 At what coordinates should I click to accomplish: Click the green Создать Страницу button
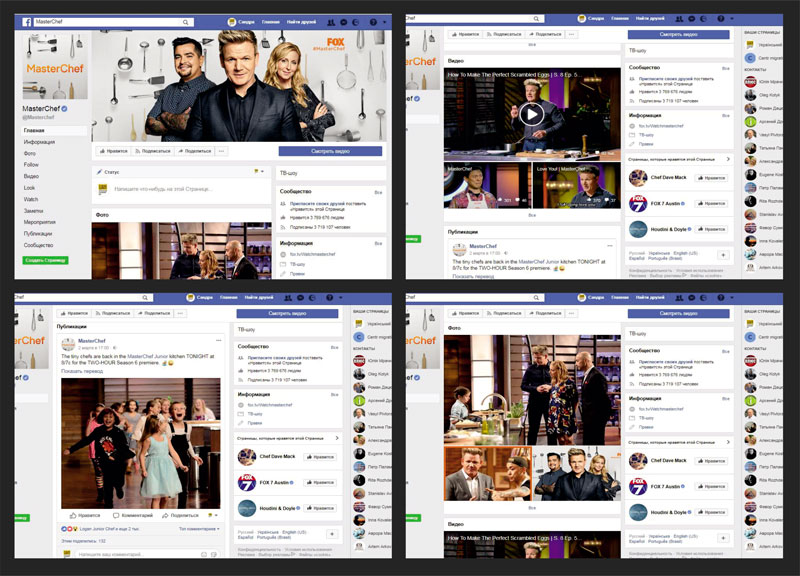[x=45, y=260]
